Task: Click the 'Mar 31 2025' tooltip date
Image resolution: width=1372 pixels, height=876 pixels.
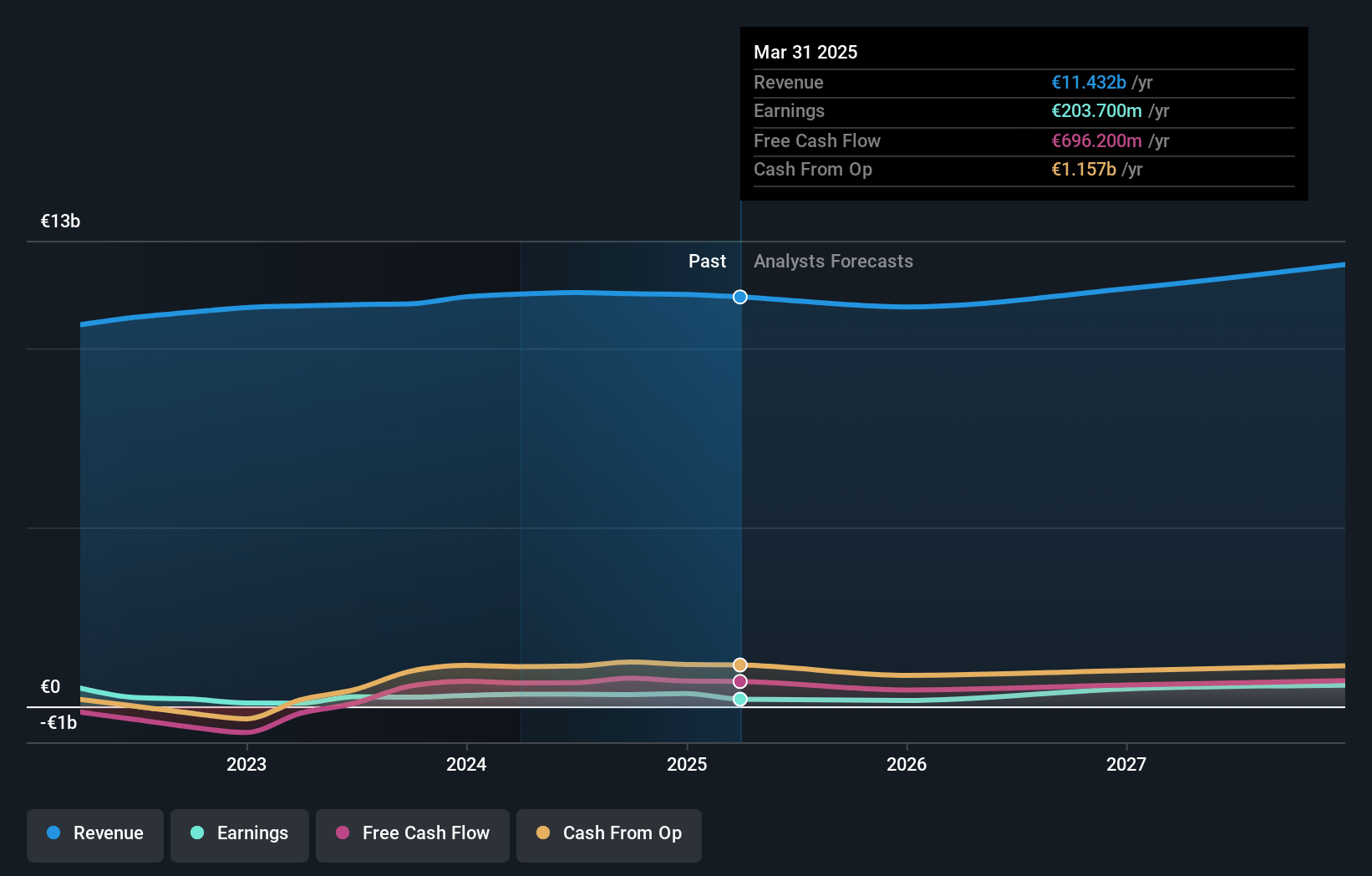Action: point(805,52)
